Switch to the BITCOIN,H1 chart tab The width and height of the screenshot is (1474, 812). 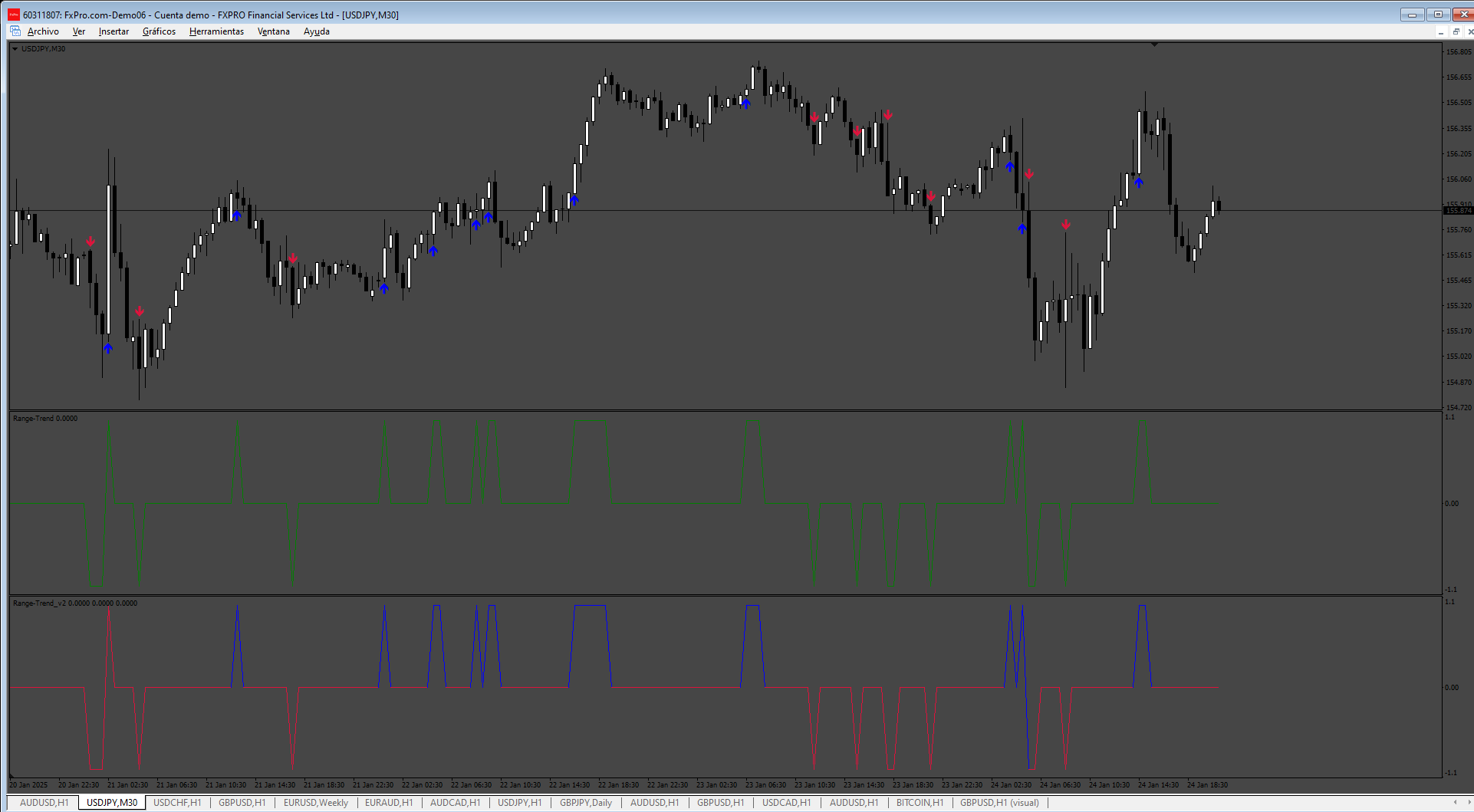tap(920, 803)
